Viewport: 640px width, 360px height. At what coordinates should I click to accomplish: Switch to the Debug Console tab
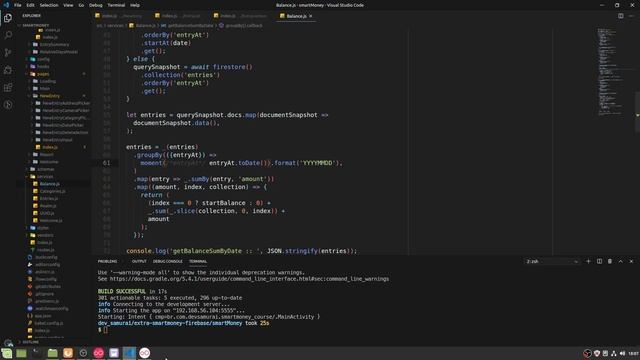click(168, 261)
